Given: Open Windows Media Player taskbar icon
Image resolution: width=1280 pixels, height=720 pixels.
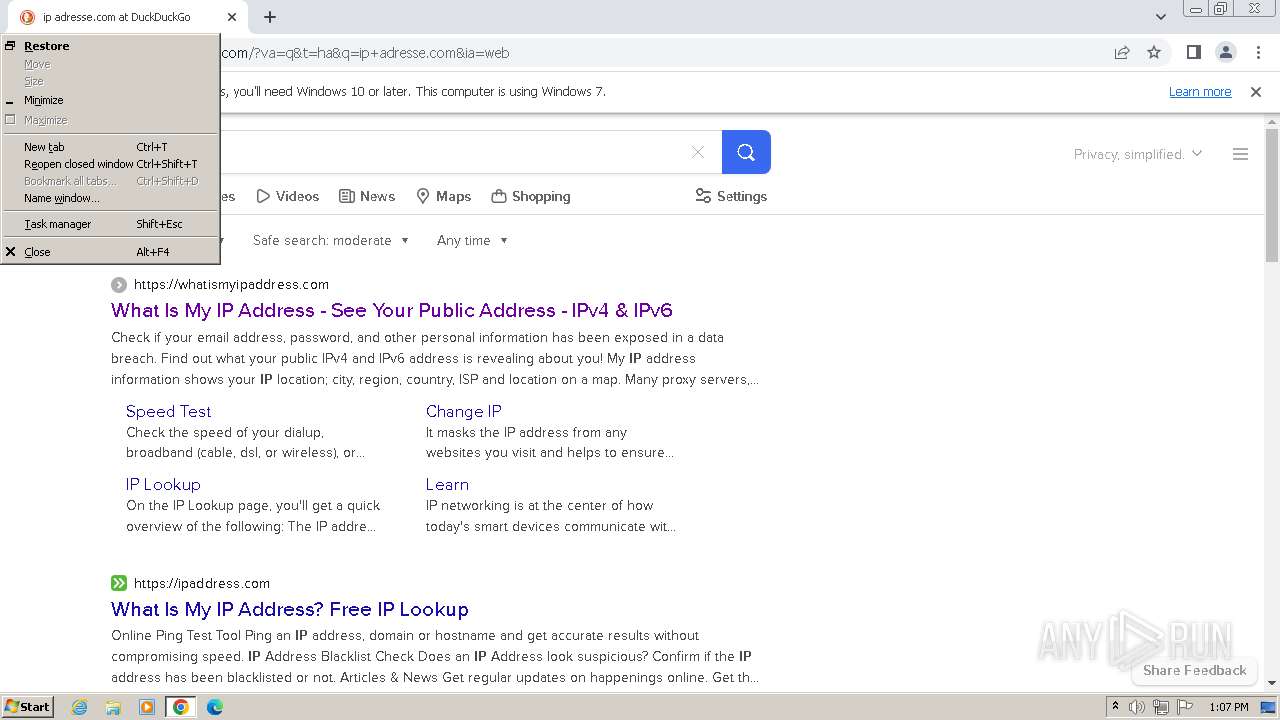Looking at the screenshot, I should [x=147, y=707].
